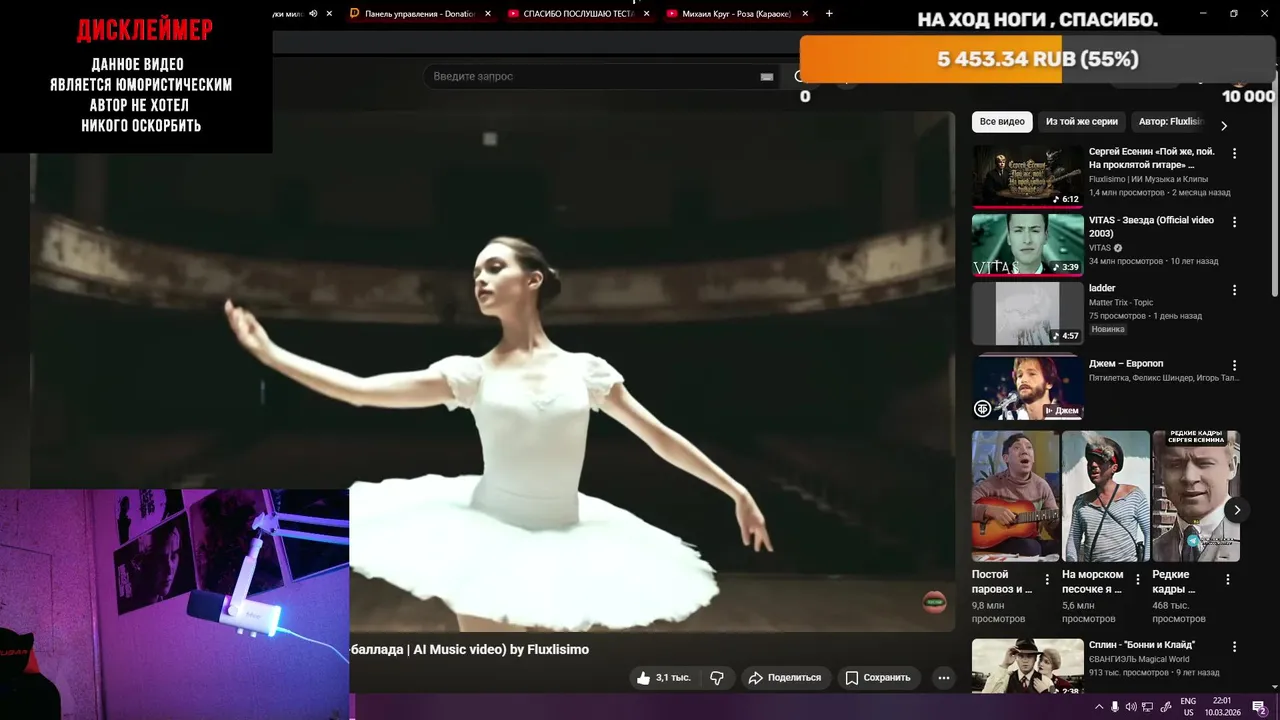
Task: Select the Из той же серии chip
Action: 1082,122
